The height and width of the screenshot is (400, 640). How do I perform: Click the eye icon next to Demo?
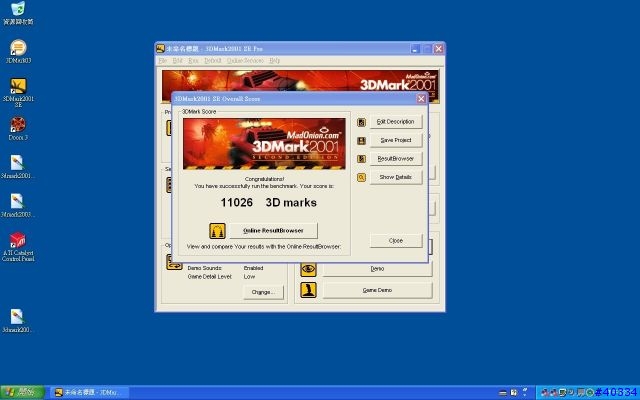click(308, 269)
